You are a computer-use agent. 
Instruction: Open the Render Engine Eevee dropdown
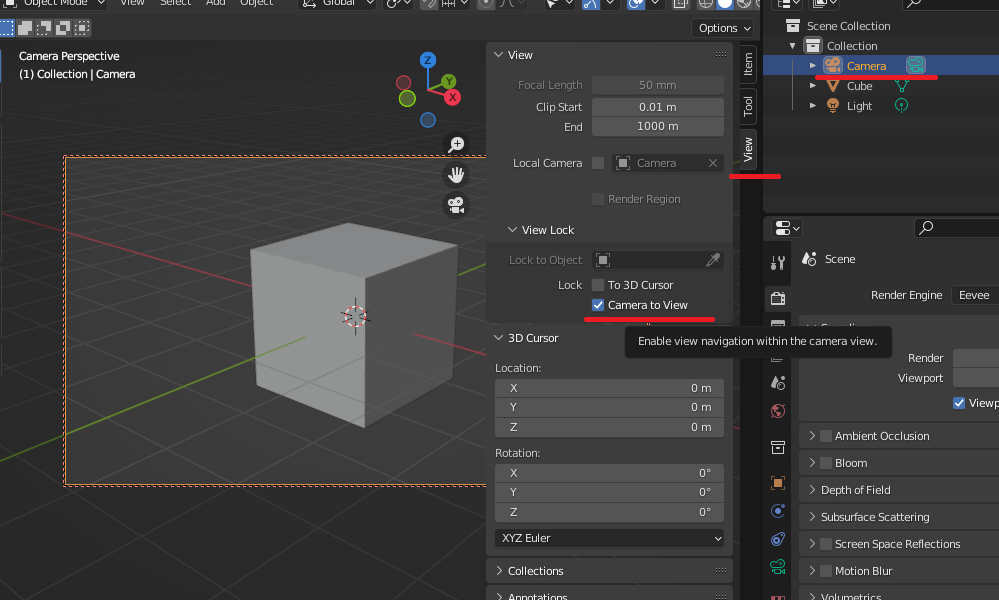point(975,295)
